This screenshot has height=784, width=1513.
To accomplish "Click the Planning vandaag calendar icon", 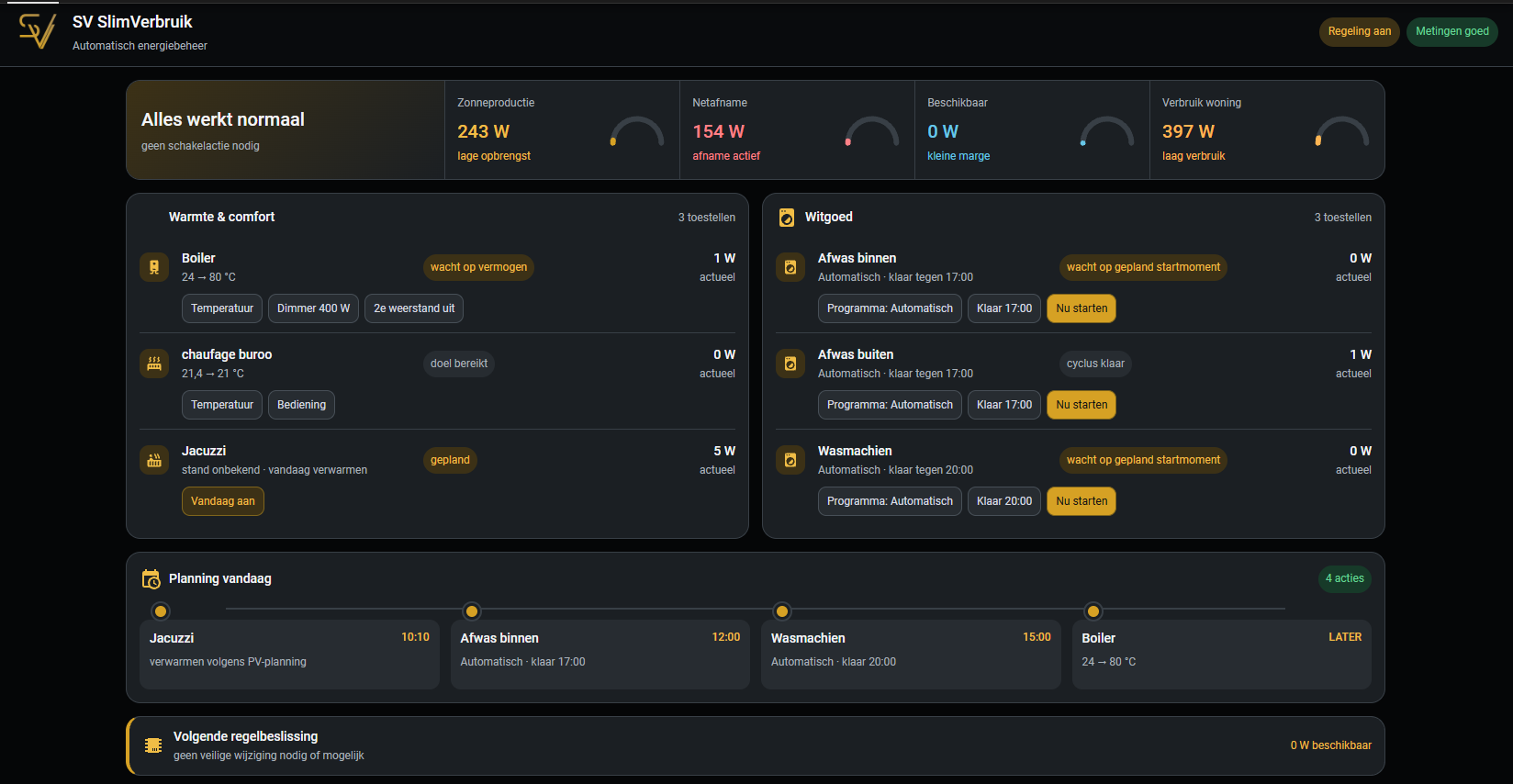I will [x=151, y=579].
